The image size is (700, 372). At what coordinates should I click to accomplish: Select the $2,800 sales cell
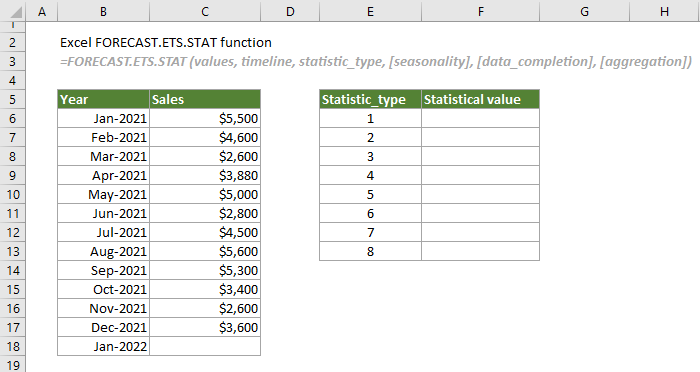click(x=205, y=213)
